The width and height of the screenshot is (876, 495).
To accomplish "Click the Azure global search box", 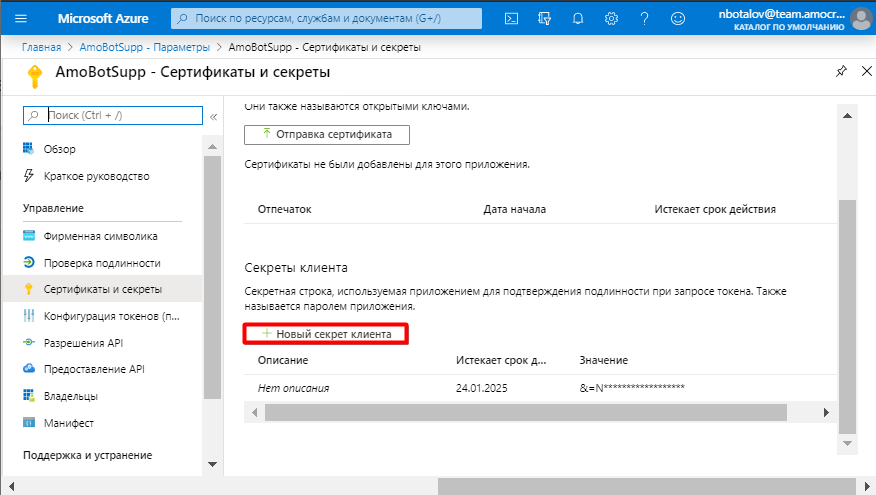I will point(326,18).
